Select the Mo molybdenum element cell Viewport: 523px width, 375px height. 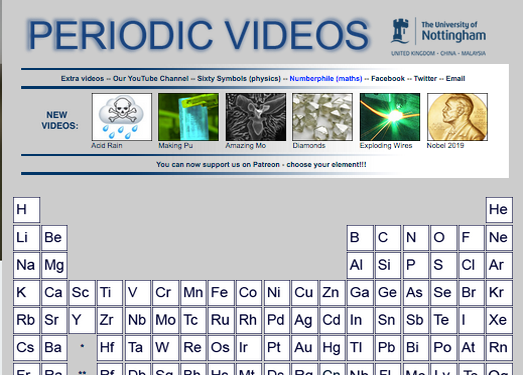pyautogui.click(x=165, y=320)
